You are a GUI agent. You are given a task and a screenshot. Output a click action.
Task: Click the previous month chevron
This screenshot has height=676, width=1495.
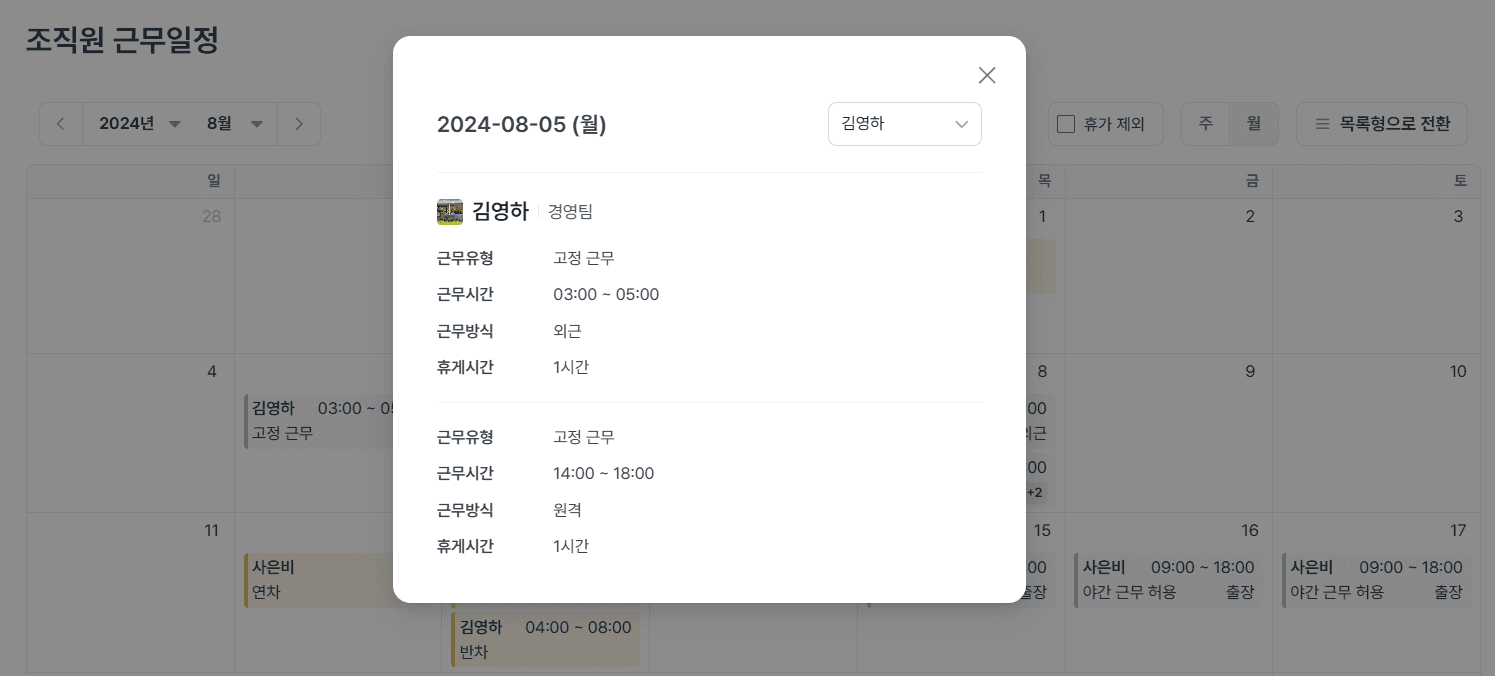pyautogui.click(x=60, y=123)
